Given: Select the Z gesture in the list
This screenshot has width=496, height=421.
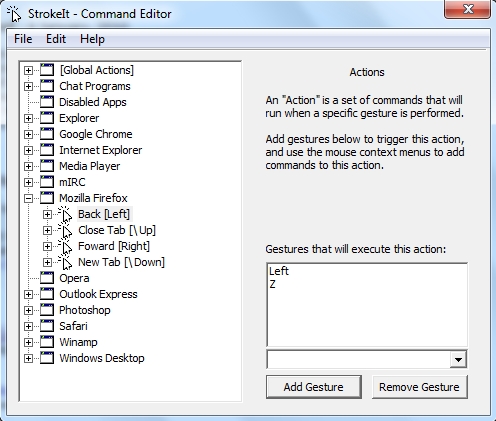Looking at the screenshot, I should (x=273, y=284).
